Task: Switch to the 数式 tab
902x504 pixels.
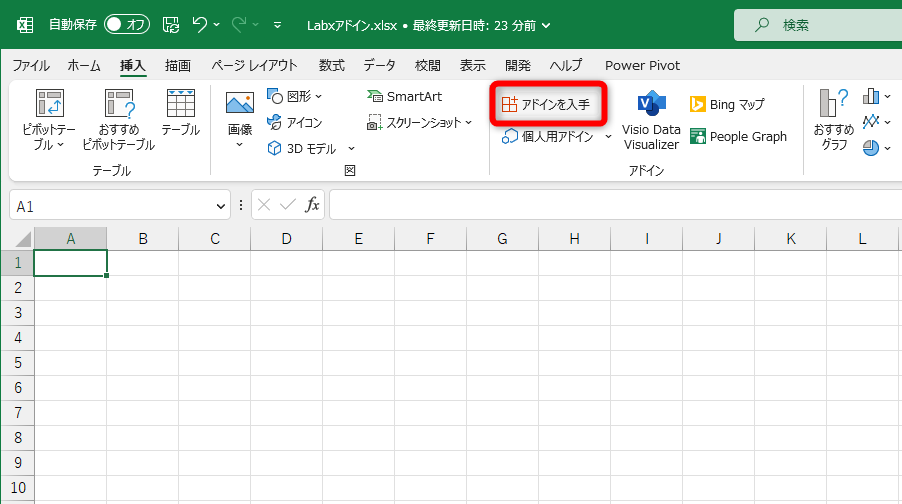Action: pos(332,66)
